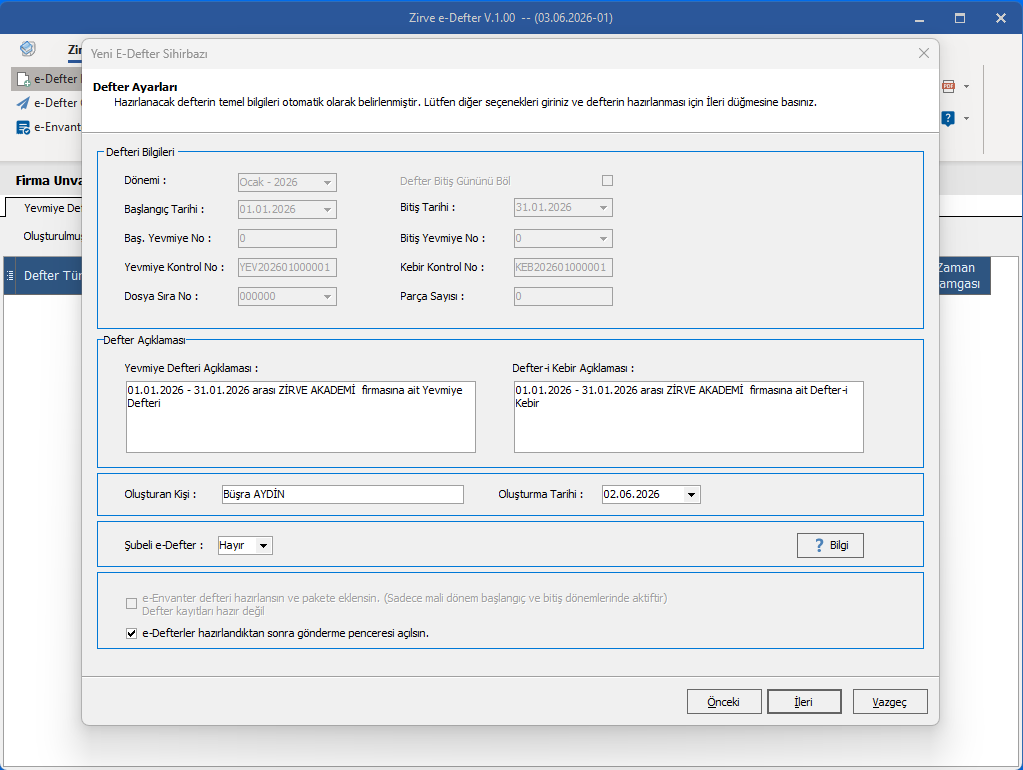Viewport: 1023px width, 770px height.
Task: Minimize the Zirve e-Defter window
Action: click(x=919, y=18)
